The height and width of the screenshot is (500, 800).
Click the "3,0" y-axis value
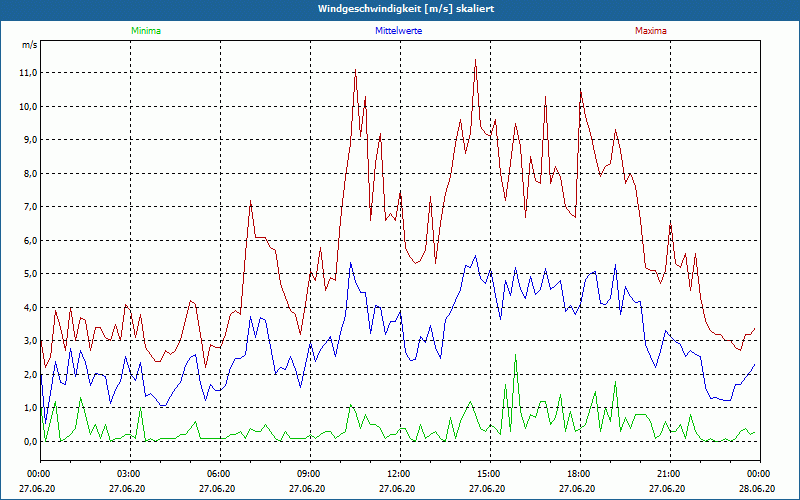31,341
